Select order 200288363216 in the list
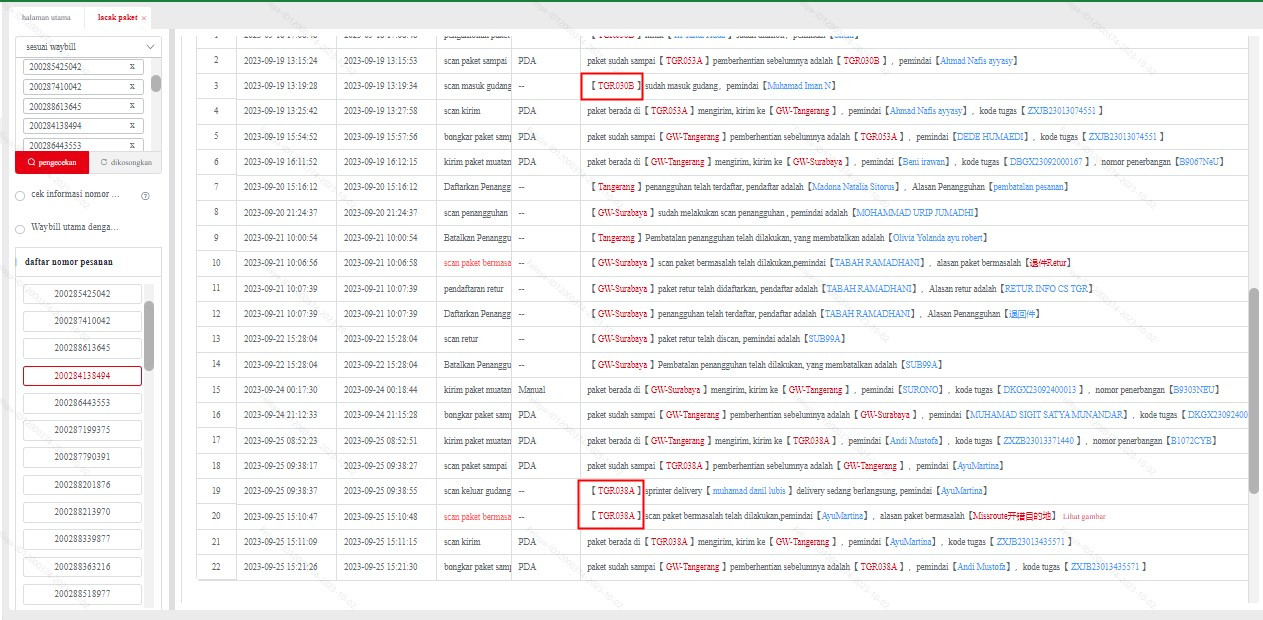Screen dimensions: 1263x620 pyautogui.click(x=82, y=566)
